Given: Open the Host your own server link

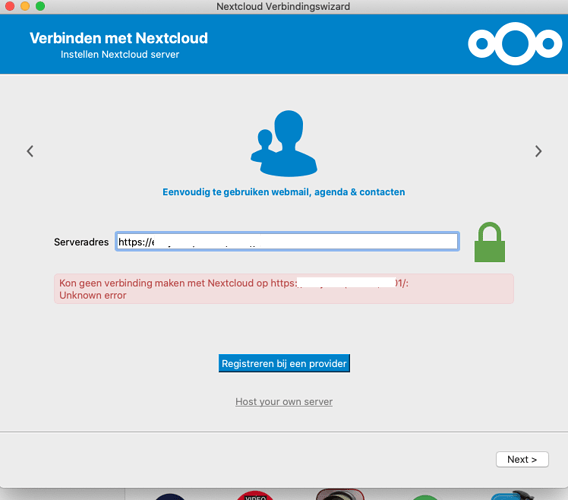Looking at the screenshot, I should tap(284, 401).
